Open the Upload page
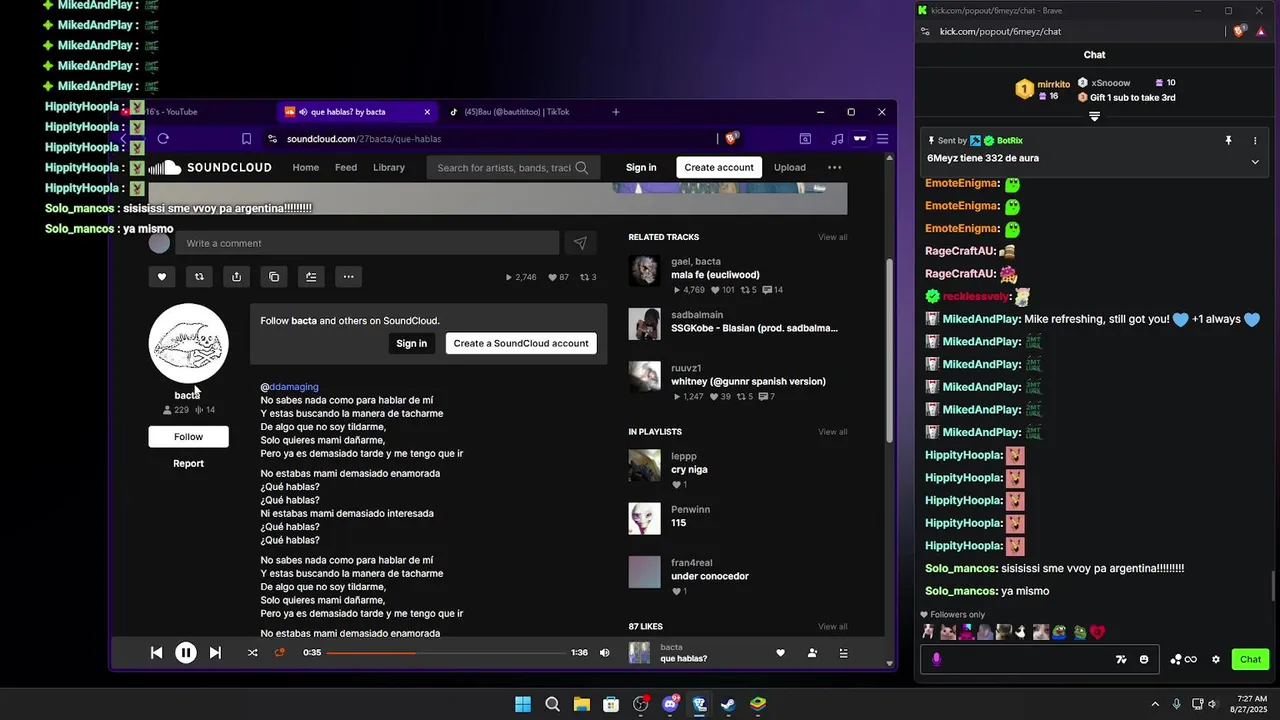1280x720 pixels. (789, 167)
